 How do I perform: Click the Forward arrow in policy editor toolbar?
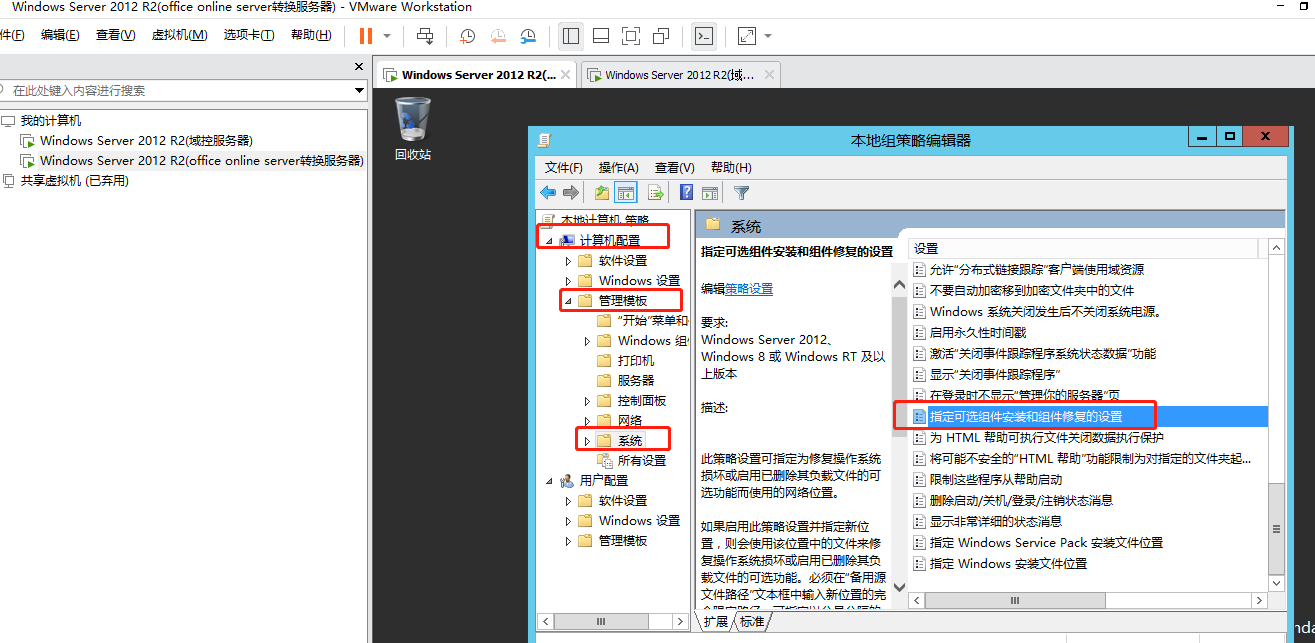point(571,193)
